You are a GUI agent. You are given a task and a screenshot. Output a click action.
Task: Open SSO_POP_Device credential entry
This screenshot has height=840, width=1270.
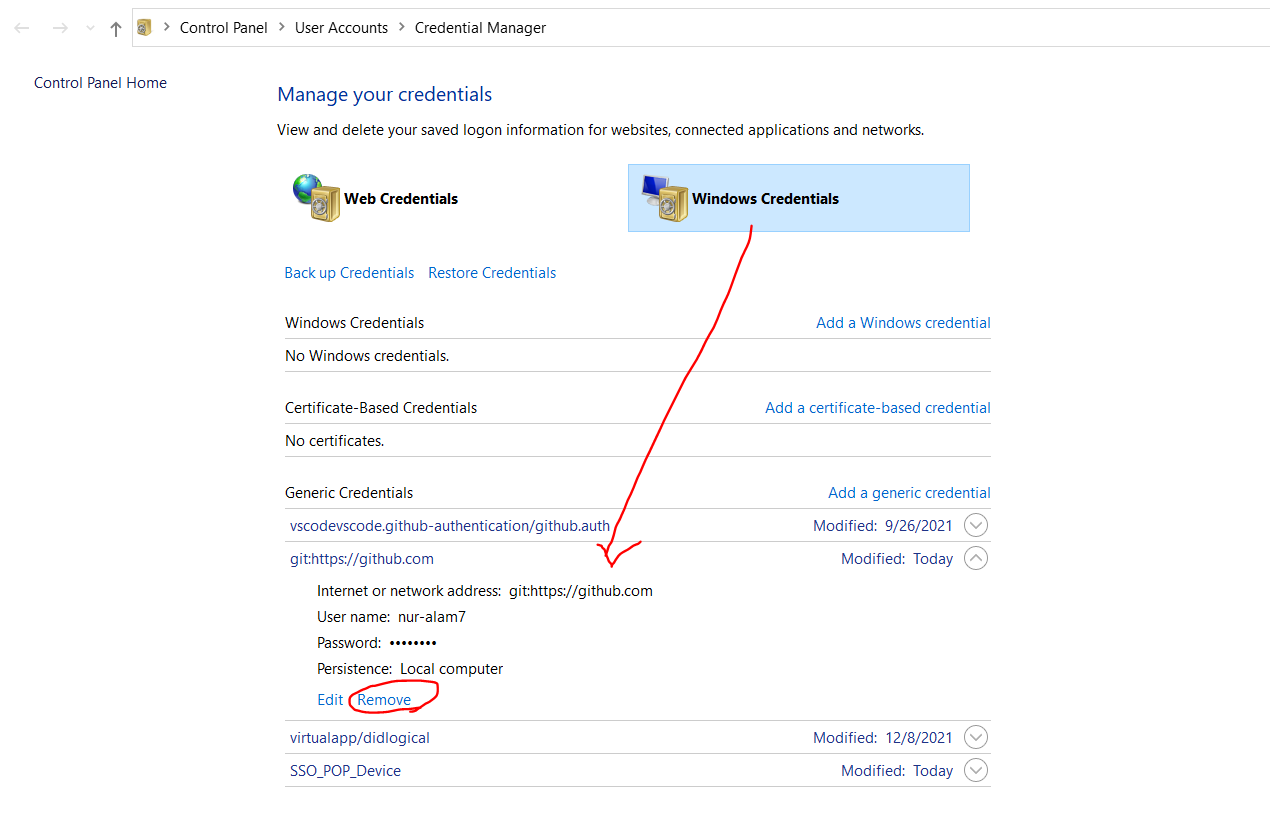point(345,771)
